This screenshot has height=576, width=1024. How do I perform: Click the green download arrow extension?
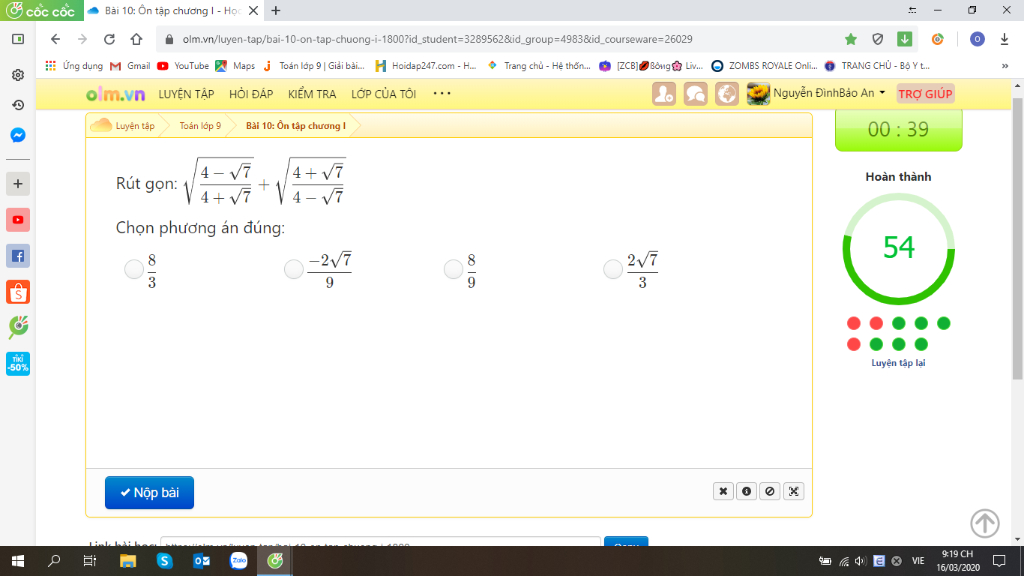(x=904, y=39)
